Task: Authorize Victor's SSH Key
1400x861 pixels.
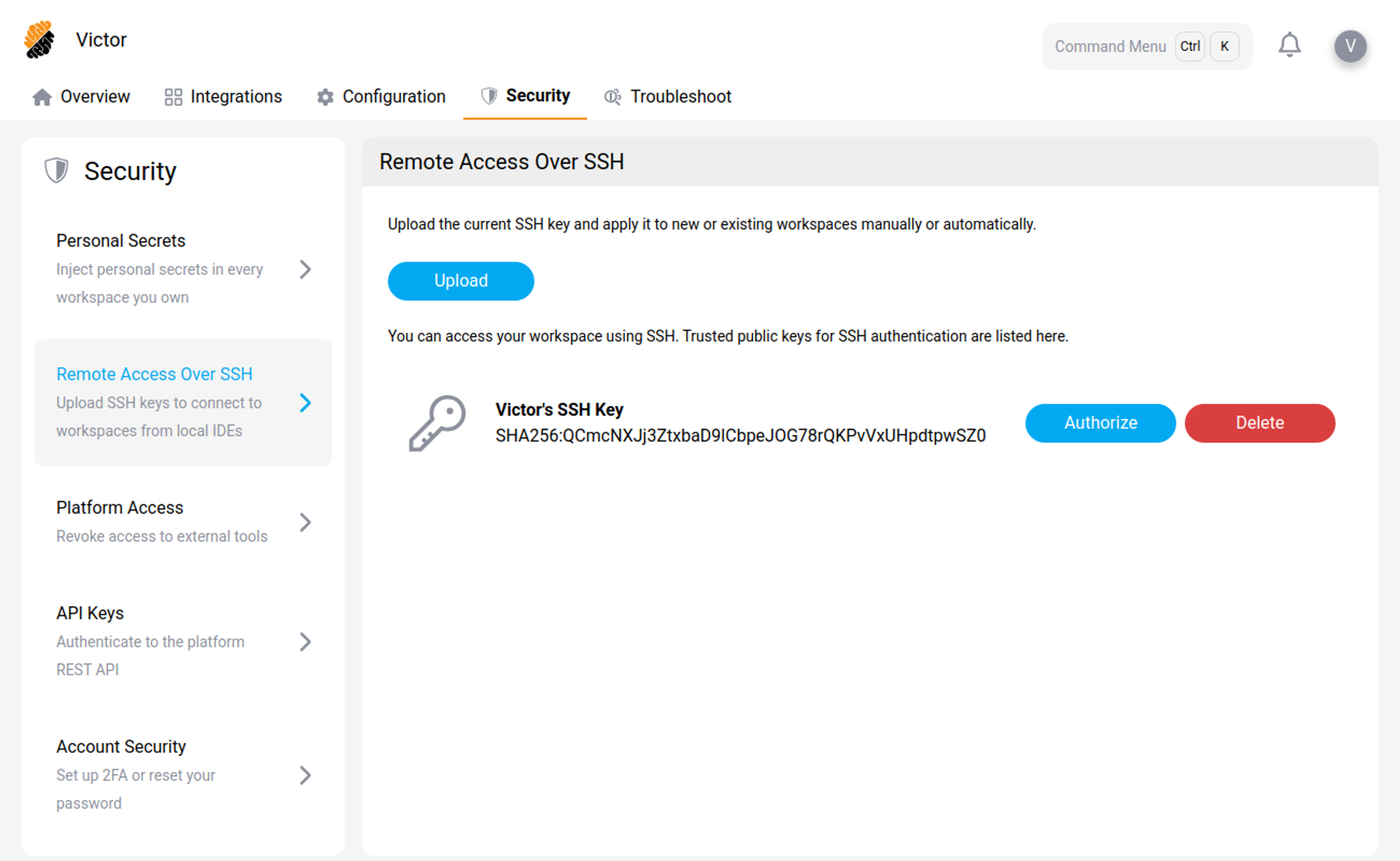Action: (1100, 422)
